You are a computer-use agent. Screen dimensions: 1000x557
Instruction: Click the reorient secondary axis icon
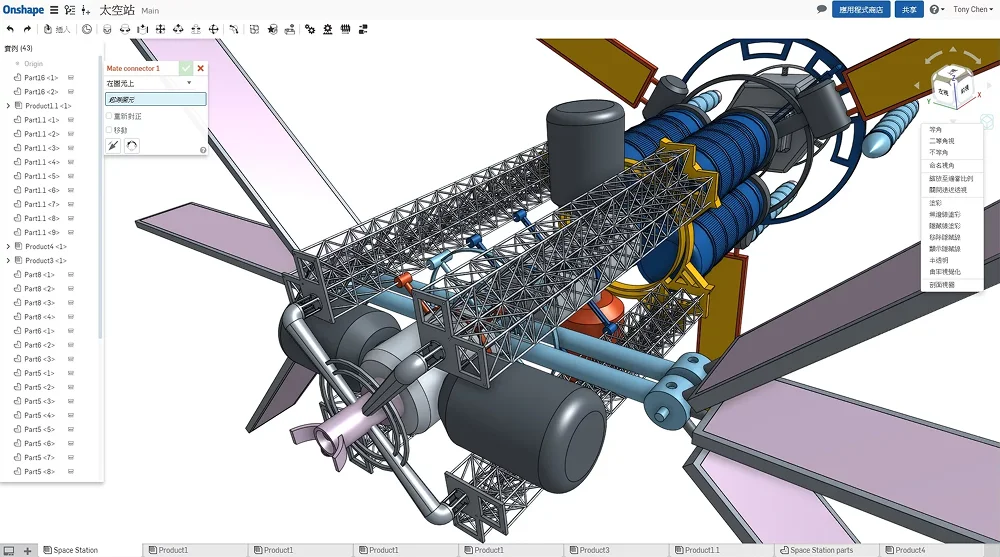[131, 146]
